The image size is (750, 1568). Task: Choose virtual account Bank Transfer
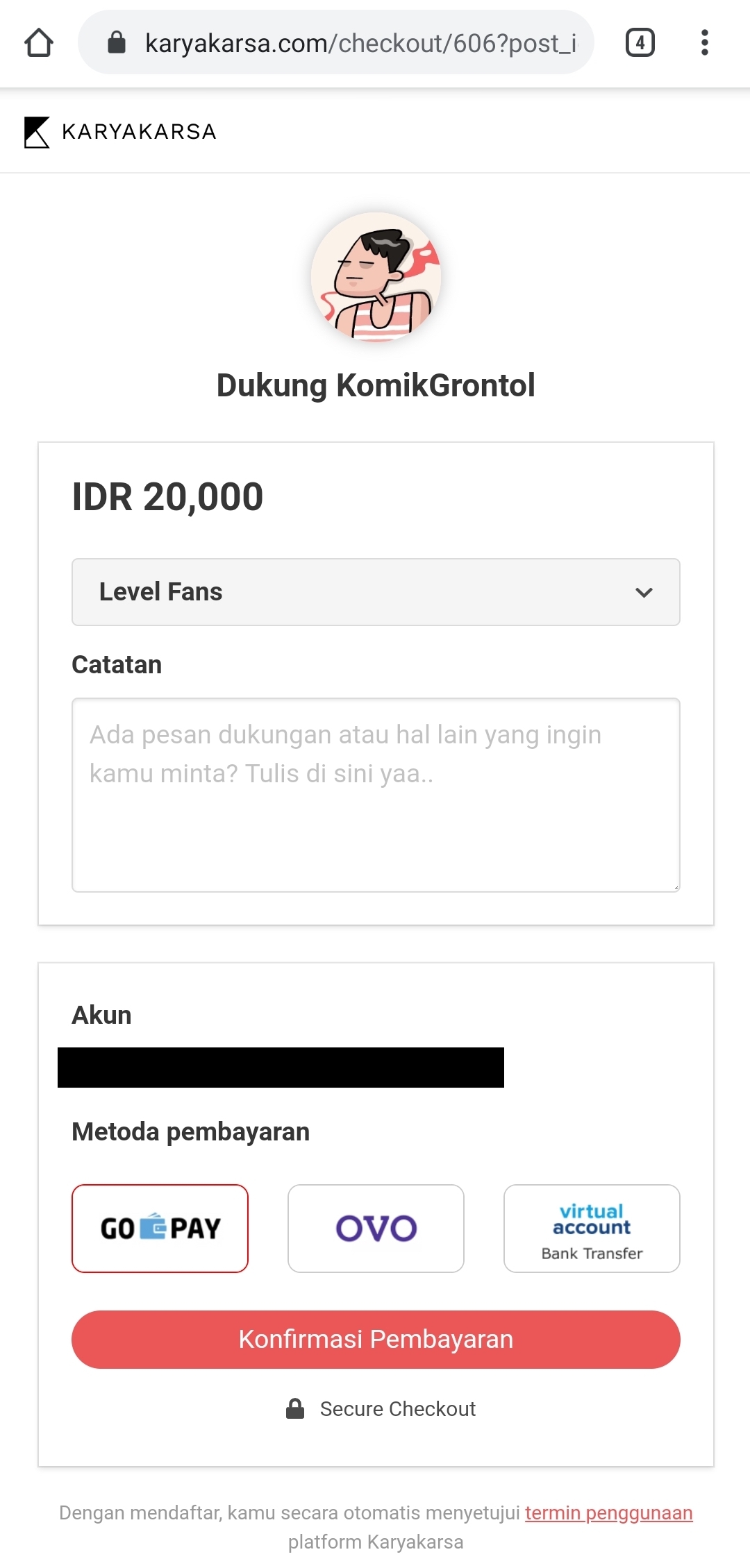tap(592, 1228)
